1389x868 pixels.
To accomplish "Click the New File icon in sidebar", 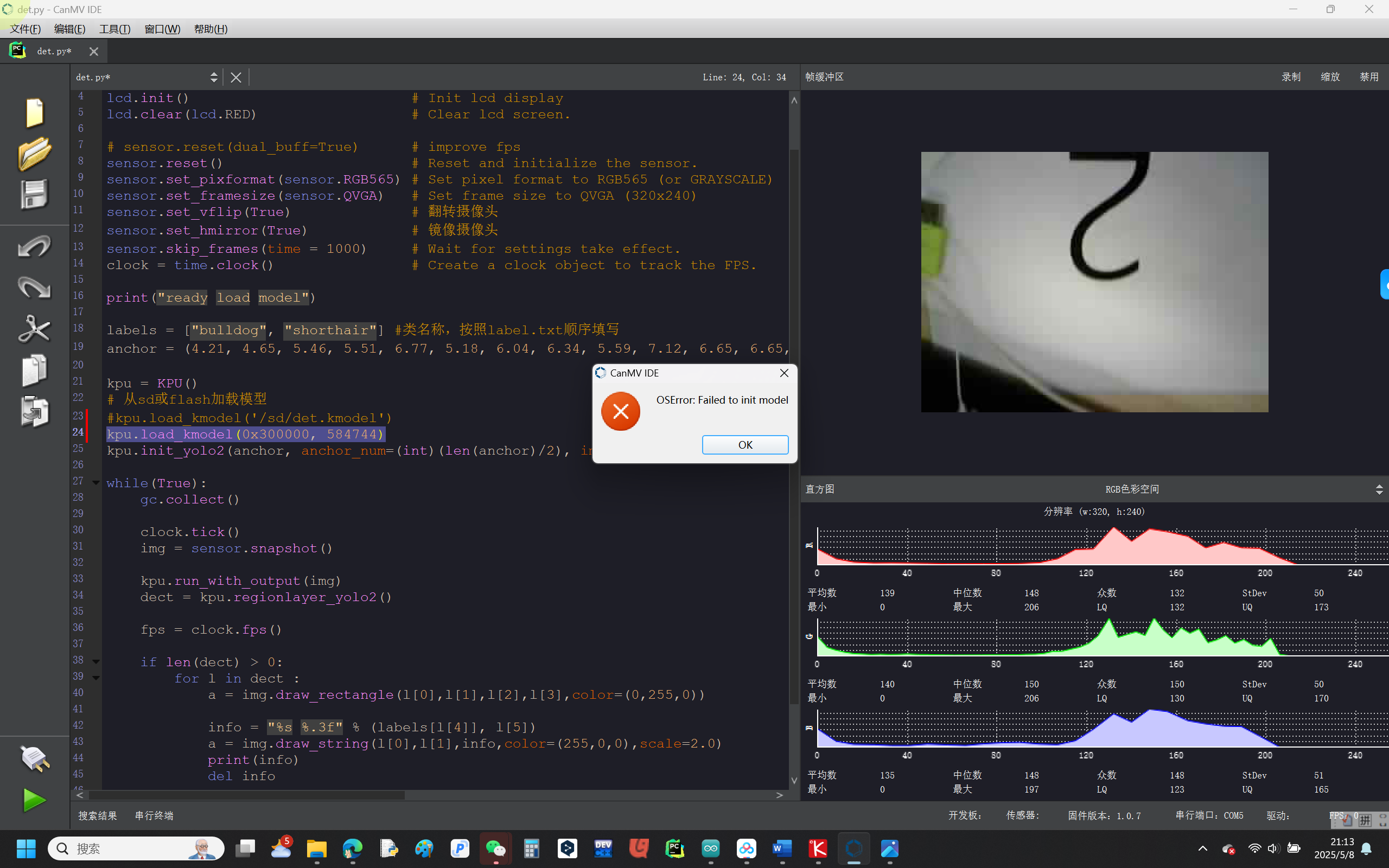I will click(x=34, y=112).
